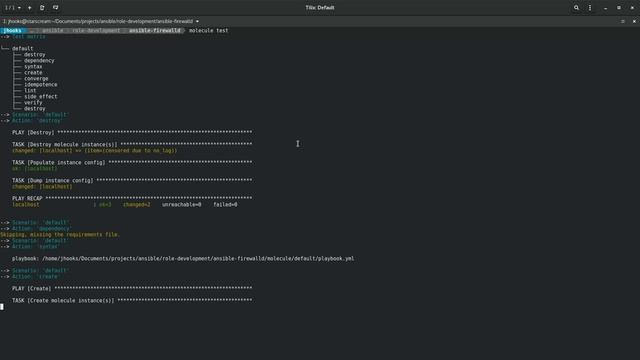
Task: Click 'unreachable=0' in the recap
Action: click(182, 204)
